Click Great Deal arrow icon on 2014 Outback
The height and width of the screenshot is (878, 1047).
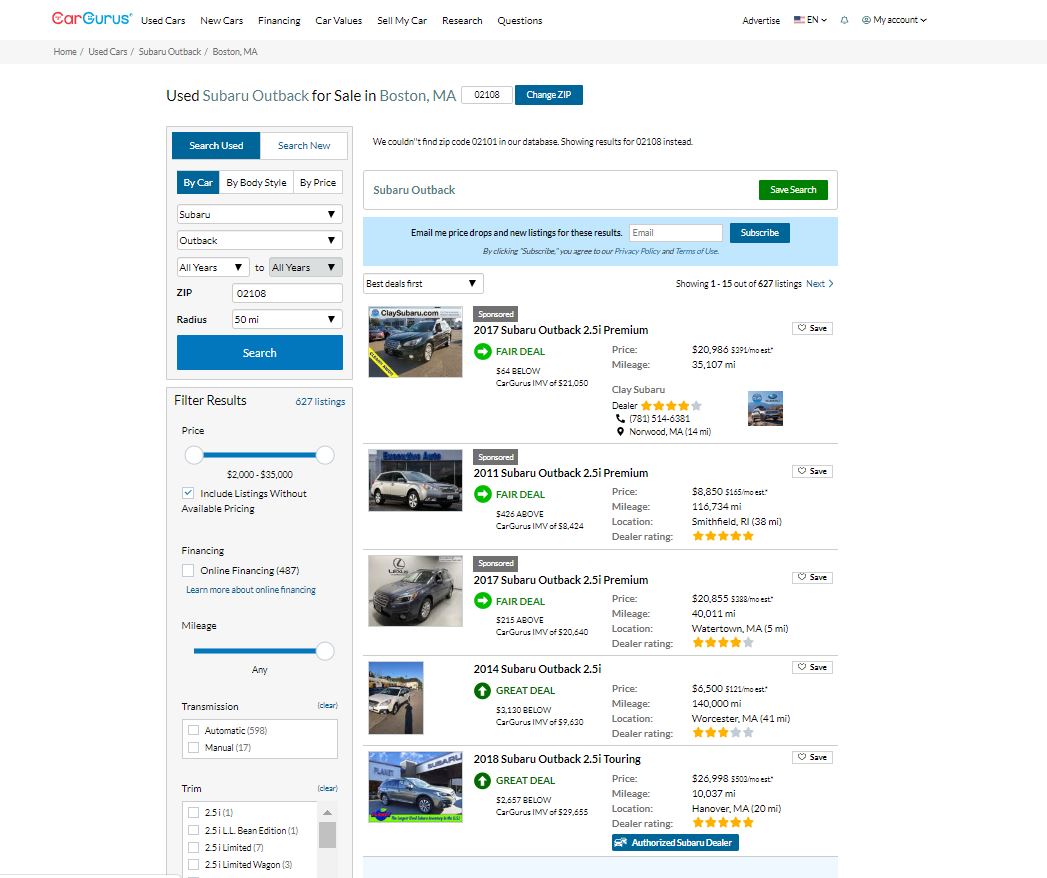[x=482, y=690]
